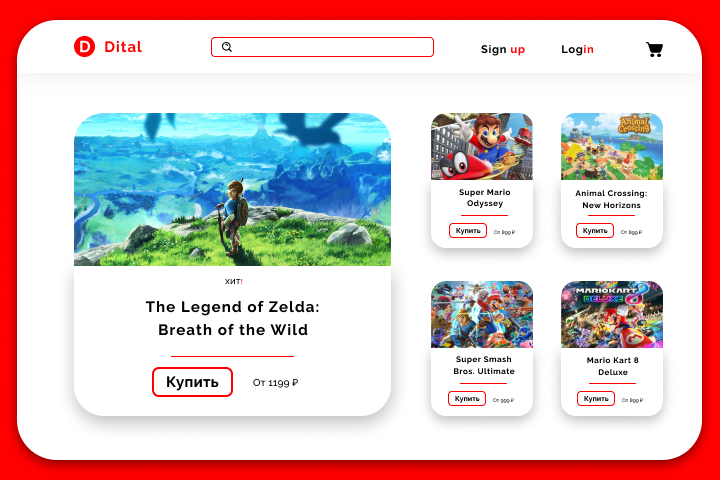Buy The Legend of Zelda with Купить
The width and height of the screenshot is (720, 480).
tap(192, 382)
